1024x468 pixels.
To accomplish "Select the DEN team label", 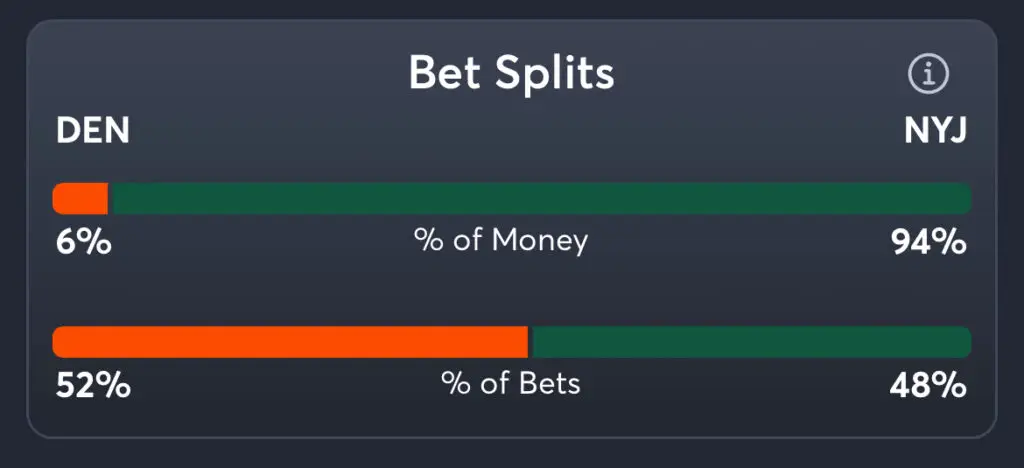I will pos(93,131).
